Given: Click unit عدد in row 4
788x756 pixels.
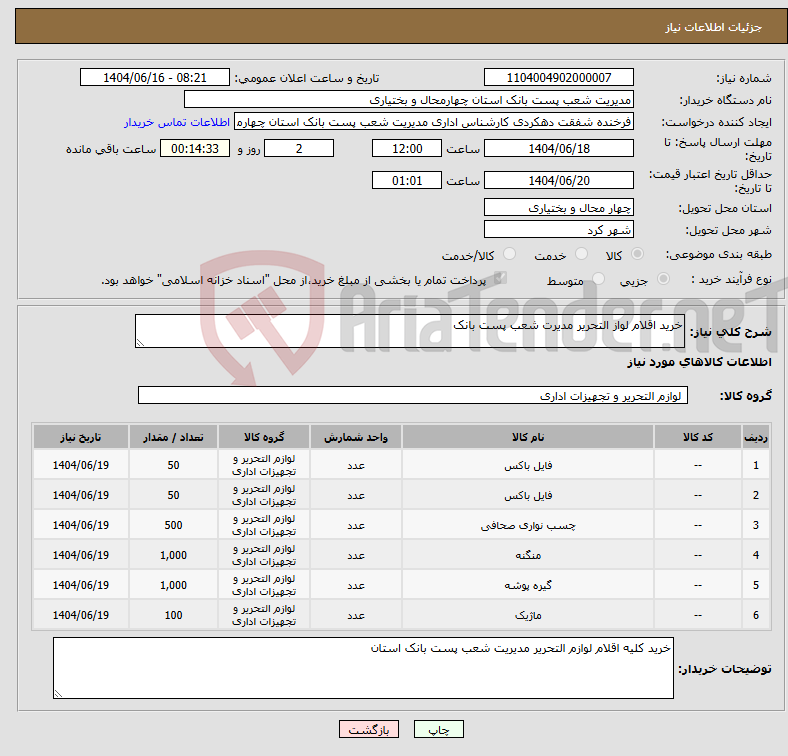Looking at the screenshot, I should pos(356,555).
